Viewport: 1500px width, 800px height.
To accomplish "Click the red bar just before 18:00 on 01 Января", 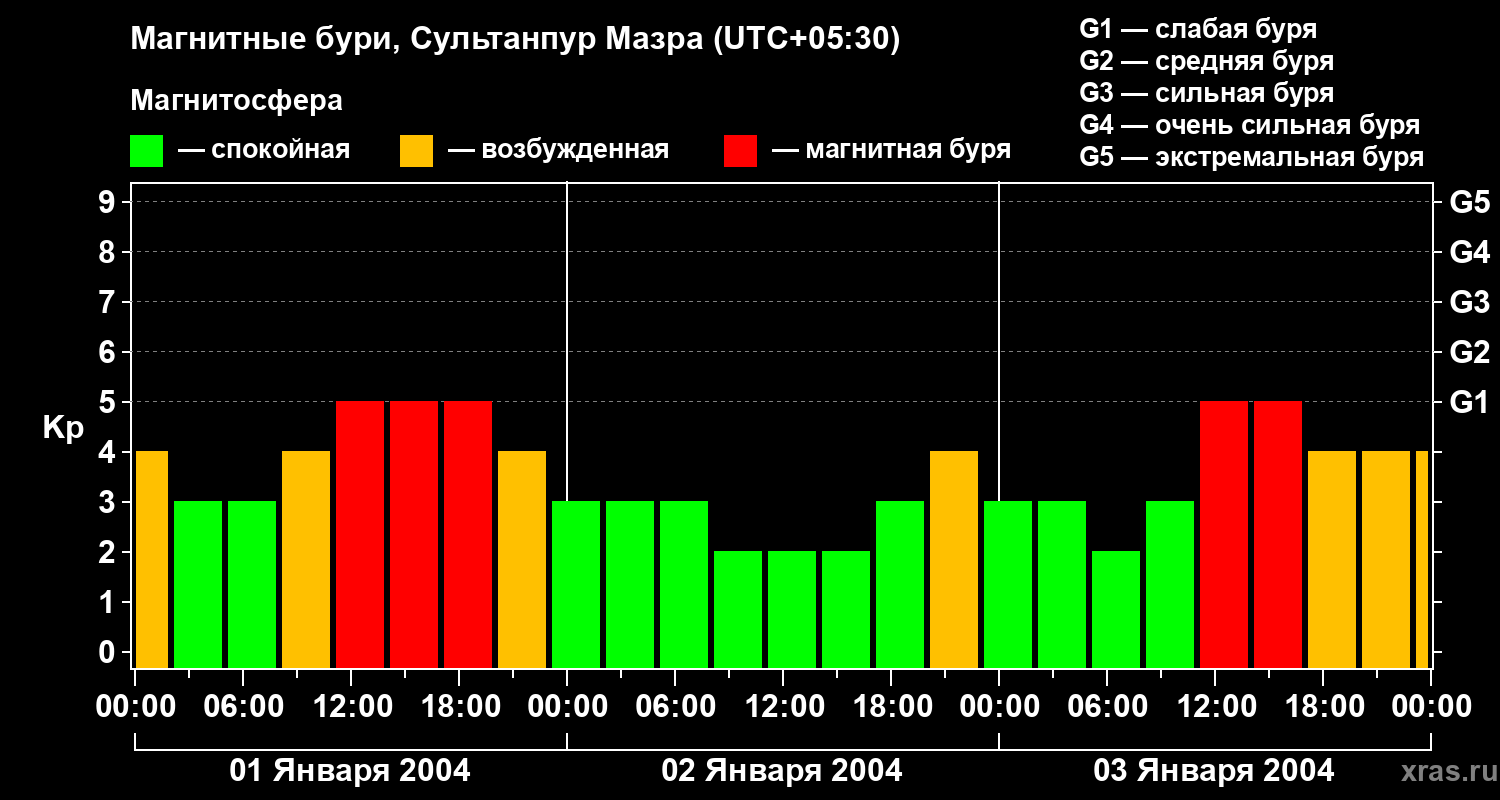I will click(414, 535).
